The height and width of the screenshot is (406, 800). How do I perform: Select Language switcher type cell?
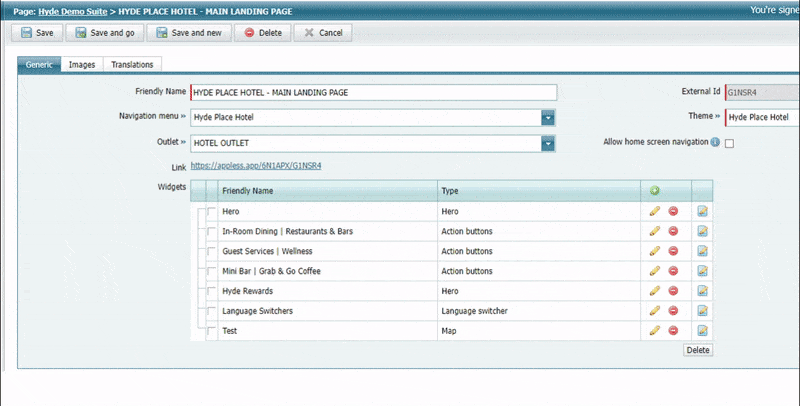click(539, 311)
